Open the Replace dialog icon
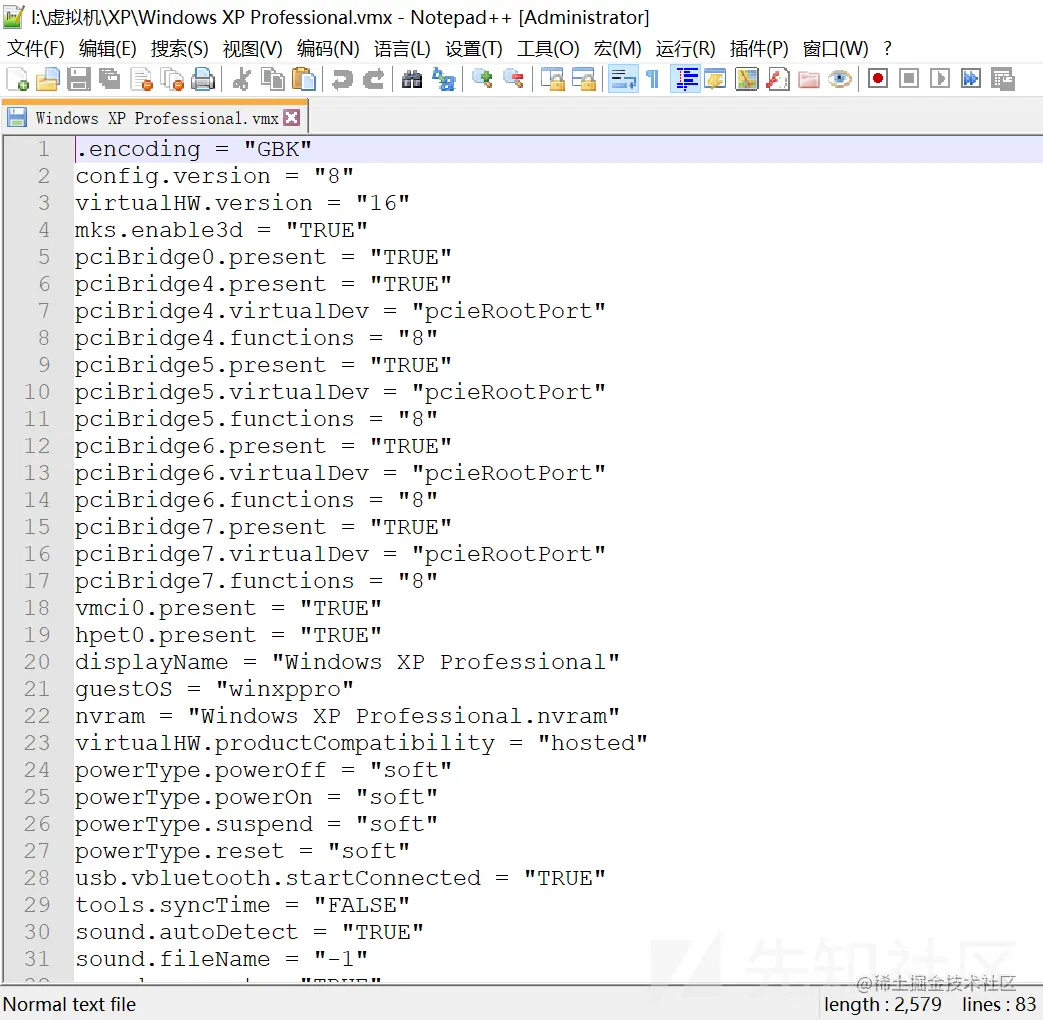This screenshot has height=1020, width=1043. pyautogui.click(x=444, y=79)
